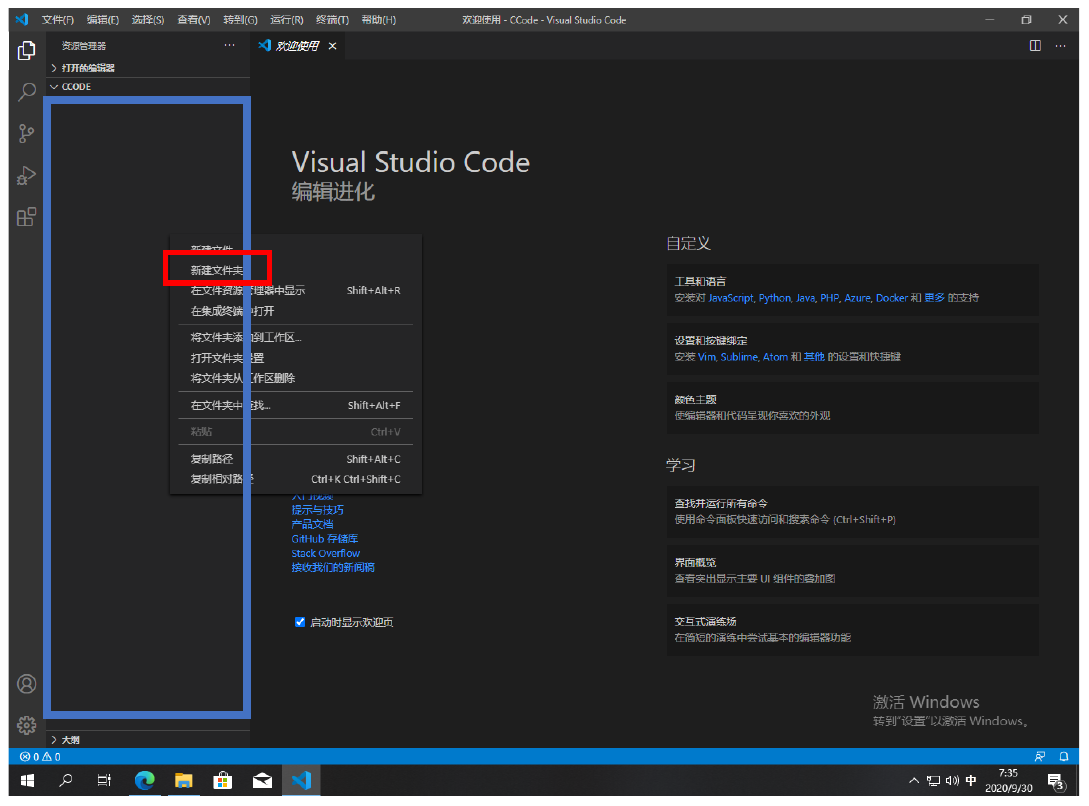The width and height of the screenshot is (1089, 806).
Task: Expand the 打开的编辑器 section
Action: pyautogui.click(x=88, y=68)
